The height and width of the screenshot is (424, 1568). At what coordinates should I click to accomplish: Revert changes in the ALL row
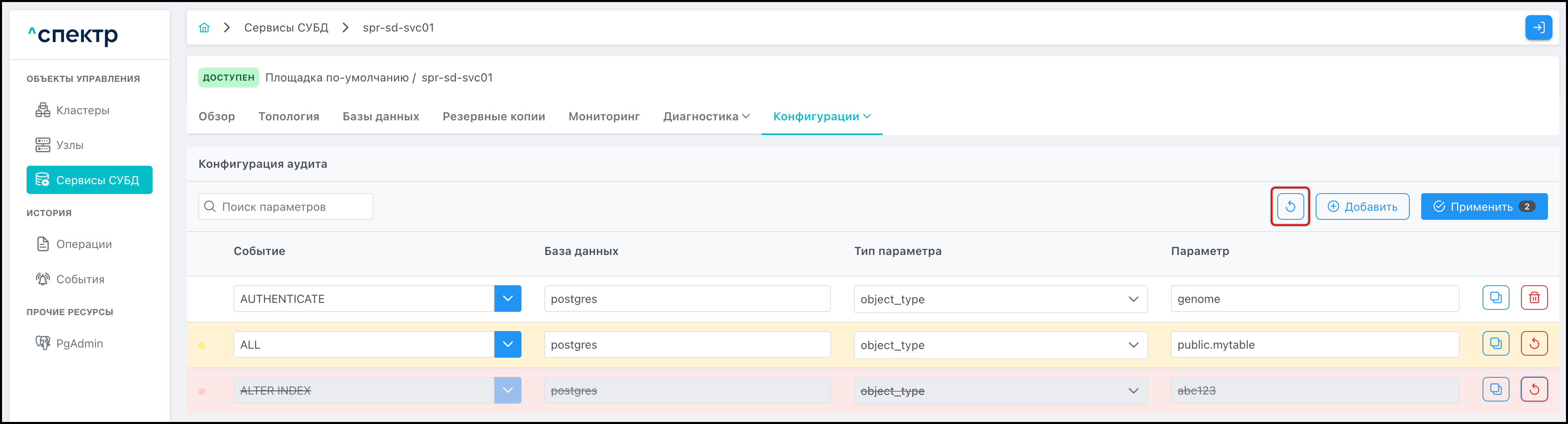point(1533,344)
